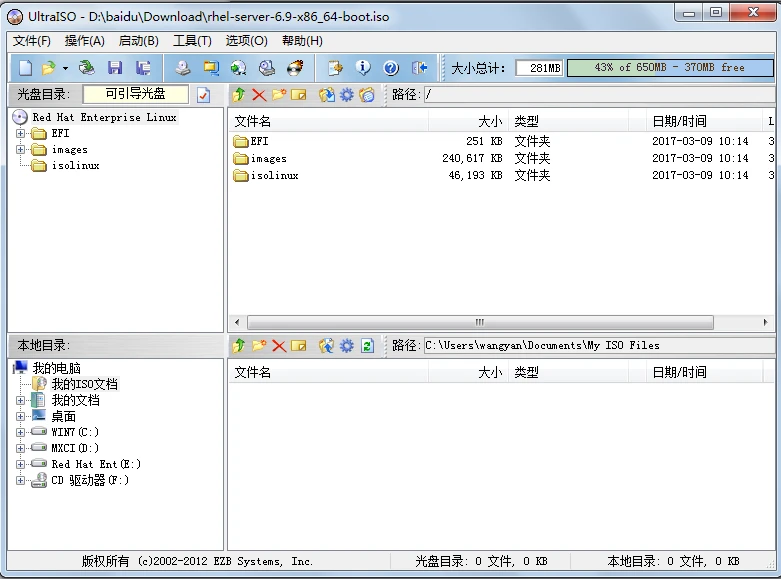The height and width of the screenshot is (579, 781).
Task: Expand the WIN7 (C:) drive node
Action: coord(20,433)
